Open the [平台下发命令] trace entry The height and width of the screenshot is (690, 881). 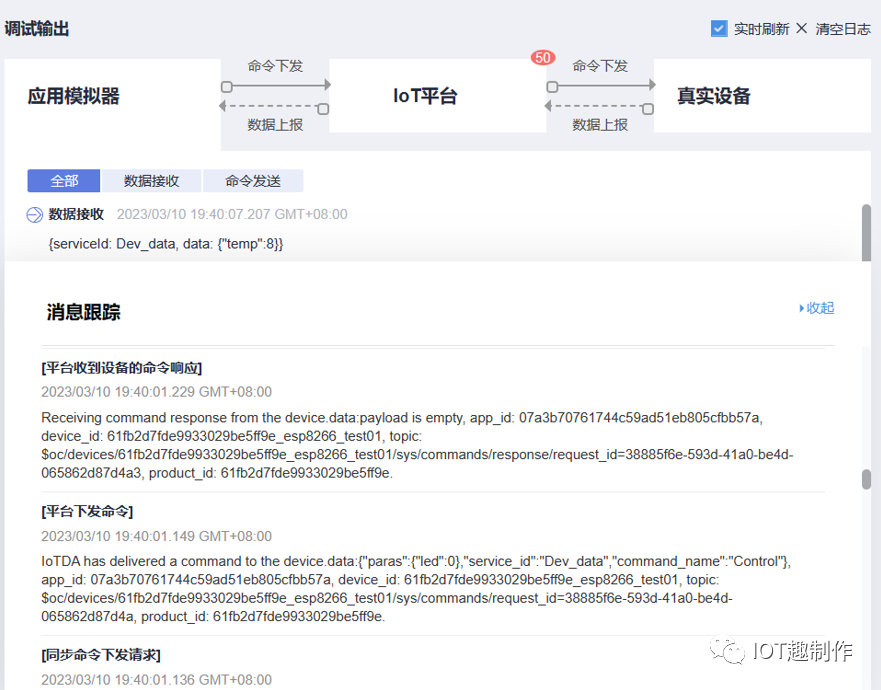click(x=87, y=511)
